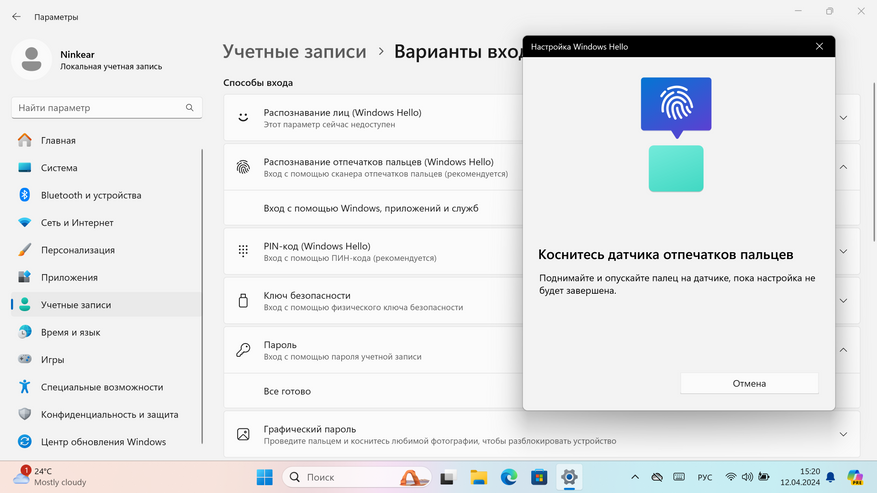Click the update arrows icon beside Центр обновления
The image size is (877, 493).
(x=25, y=442)
